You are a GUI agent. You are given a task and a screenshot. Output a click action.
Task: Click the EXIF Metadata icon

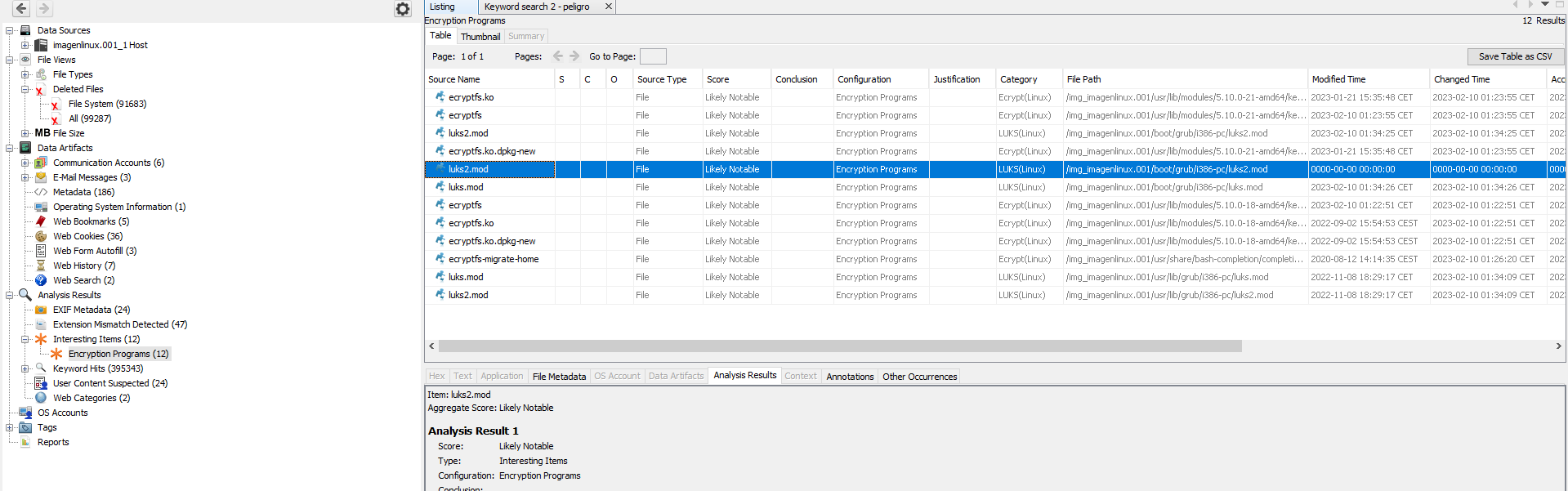41,310
